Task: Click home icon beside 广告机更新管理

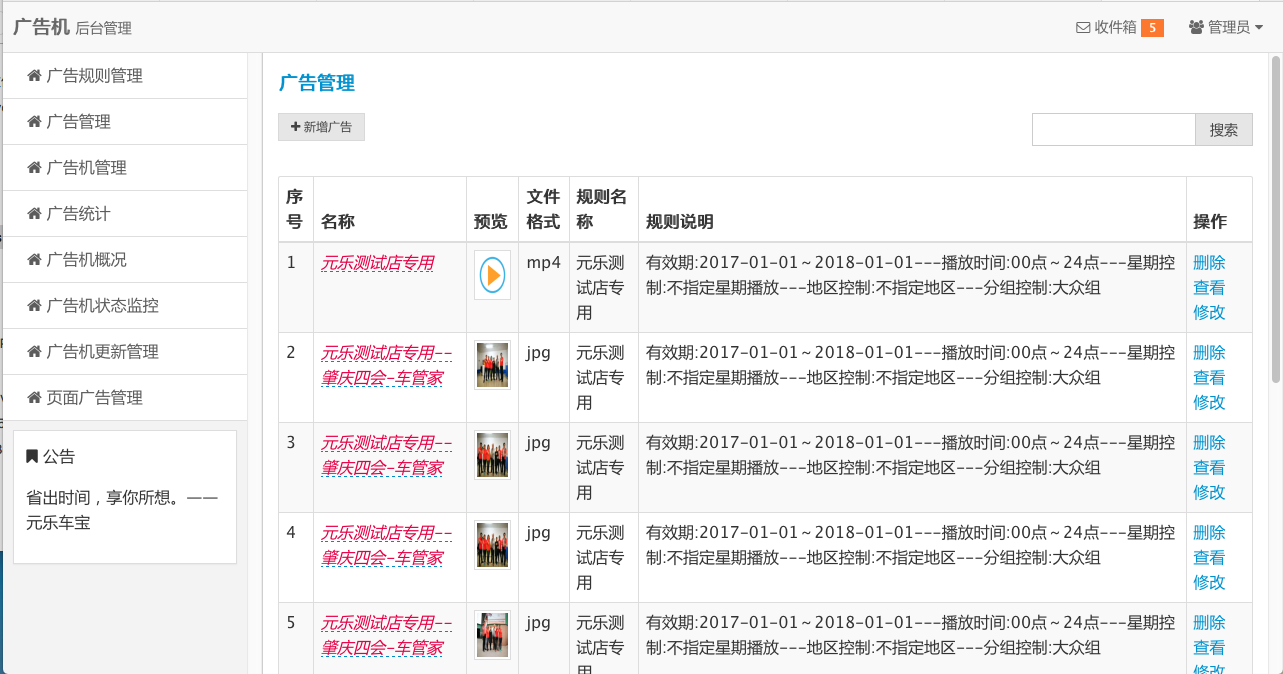Action: 34,352
